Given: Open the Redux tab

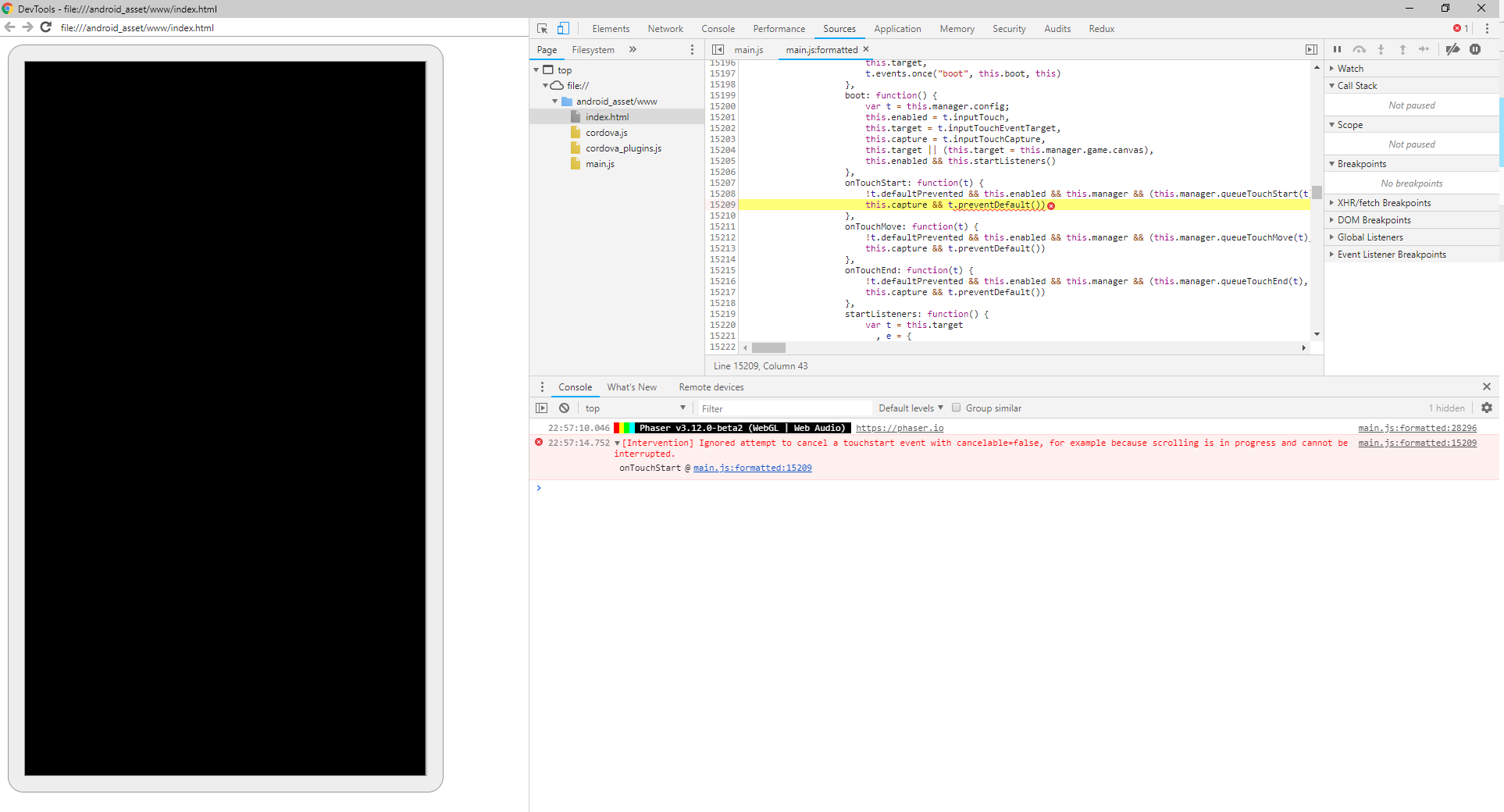Looking at the screenshot, I should (1101, 29).
